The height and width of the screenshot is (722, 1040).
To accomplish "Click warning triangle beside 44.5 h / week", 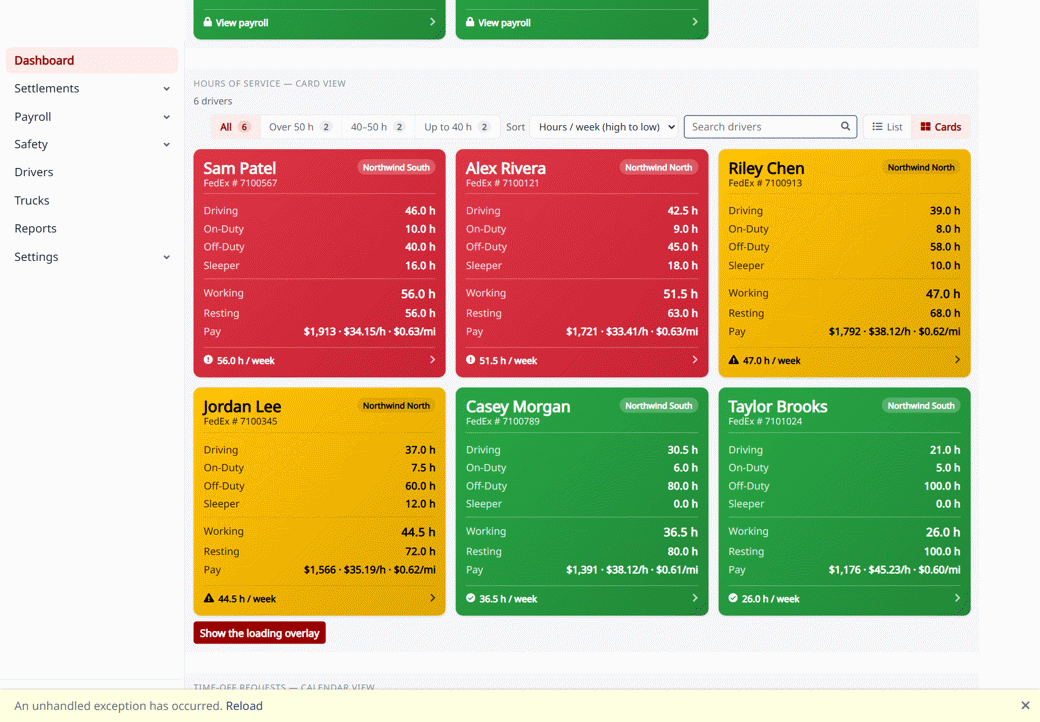I will [x=209, y=598].
